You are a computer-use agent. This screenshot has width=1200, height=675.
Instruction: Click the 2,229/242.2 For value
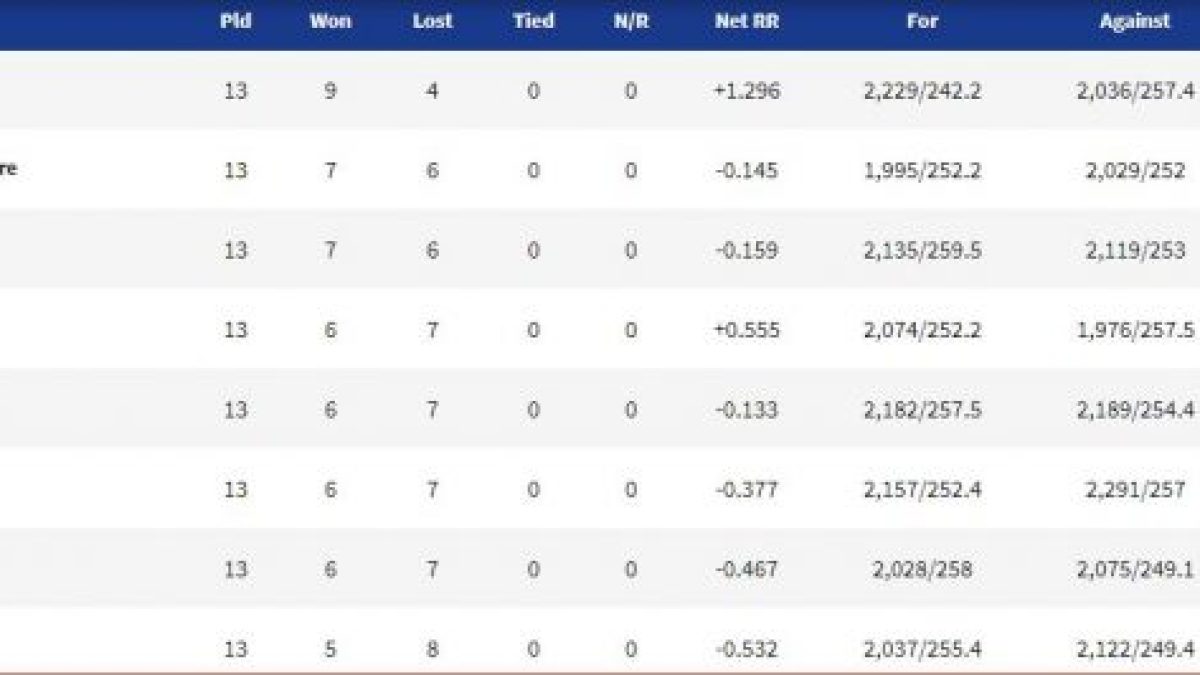click(x=923, y=91)
